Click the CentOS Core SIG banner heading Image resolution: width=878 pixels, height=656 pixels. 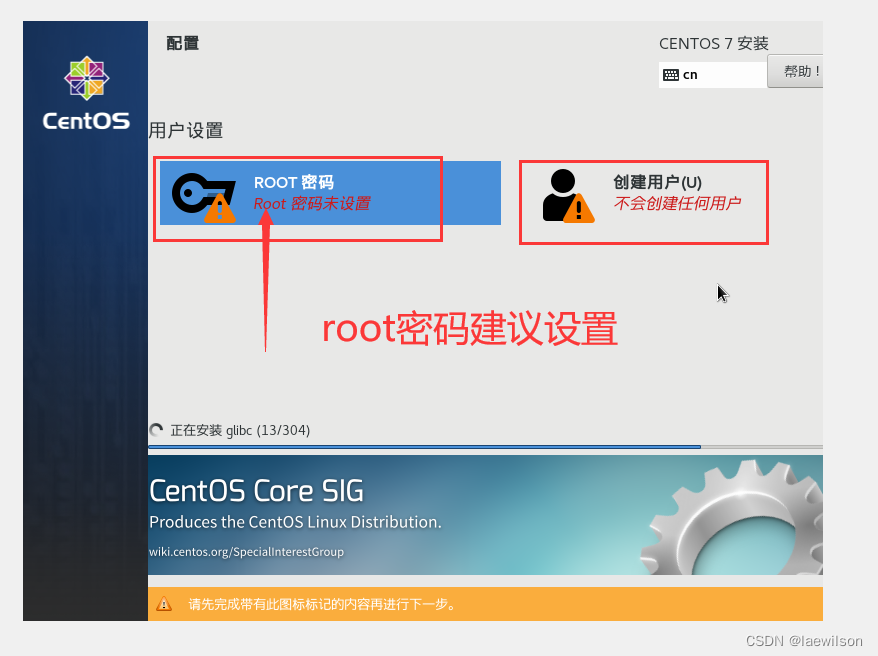[x=256, y=491]
